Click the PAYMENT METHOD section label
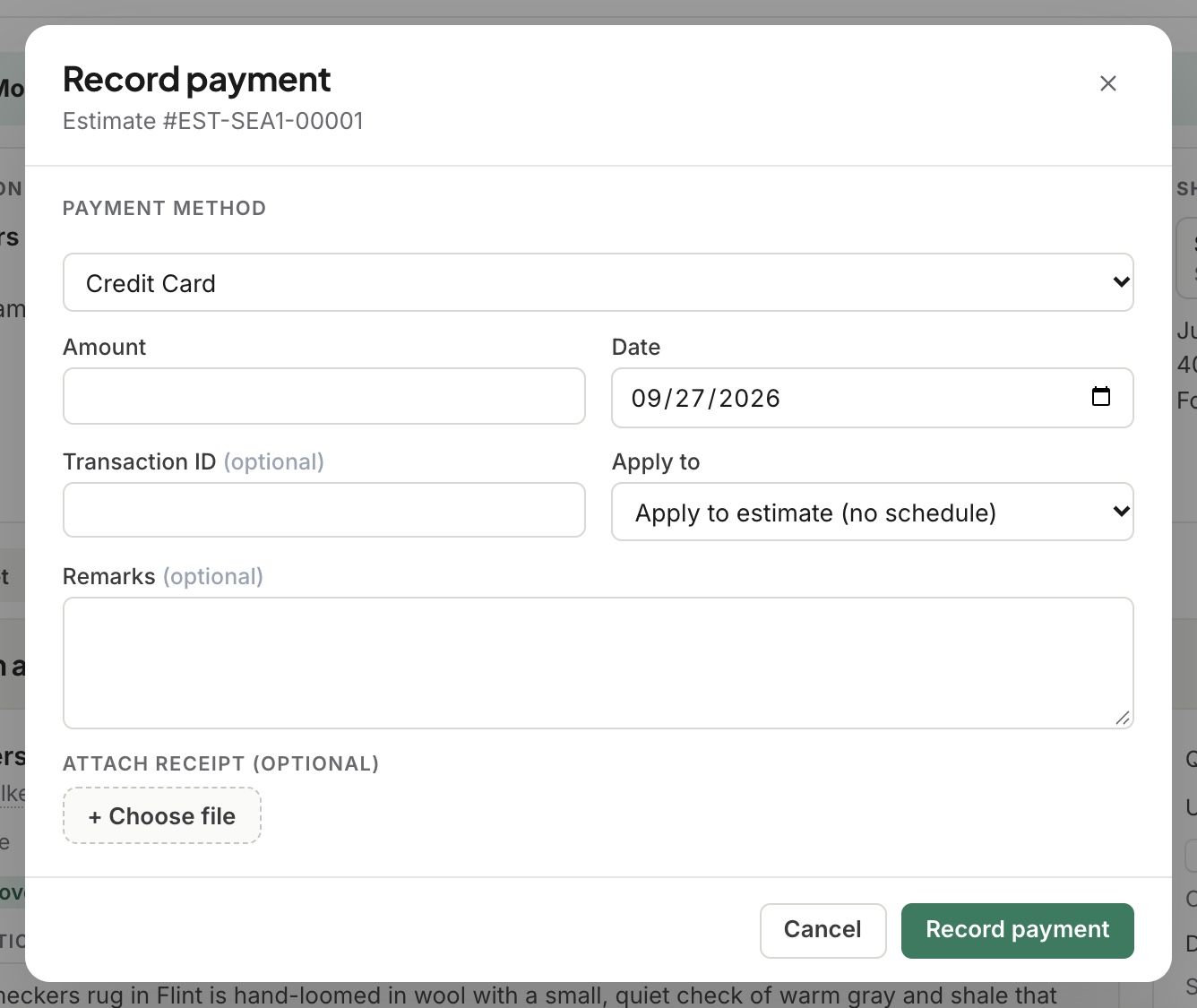Viewport: 1197px width, 1008px height. 164,208
